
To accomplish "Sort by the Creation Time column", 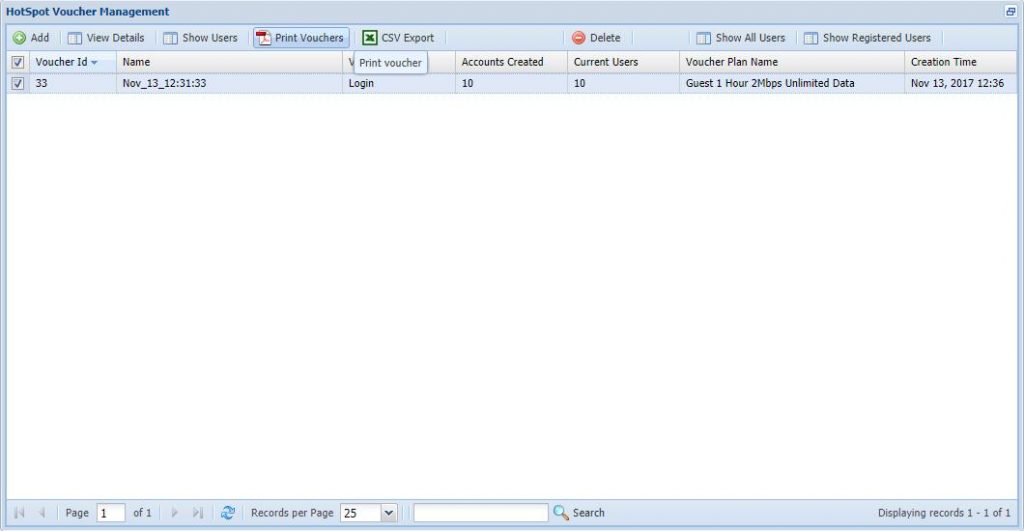I will tap(943, 62).
